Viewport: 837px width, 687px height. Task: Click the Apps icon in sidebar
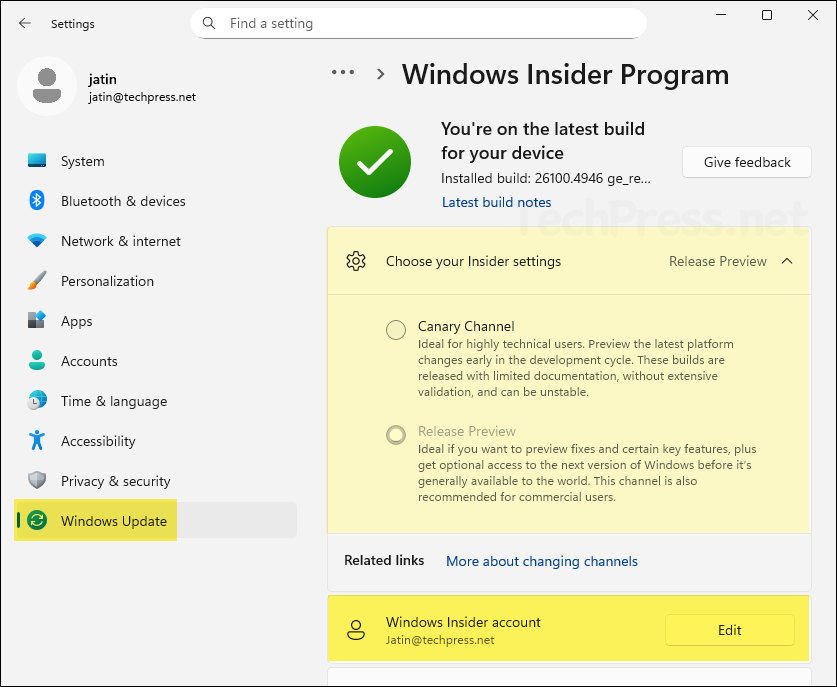pos(37,320)
